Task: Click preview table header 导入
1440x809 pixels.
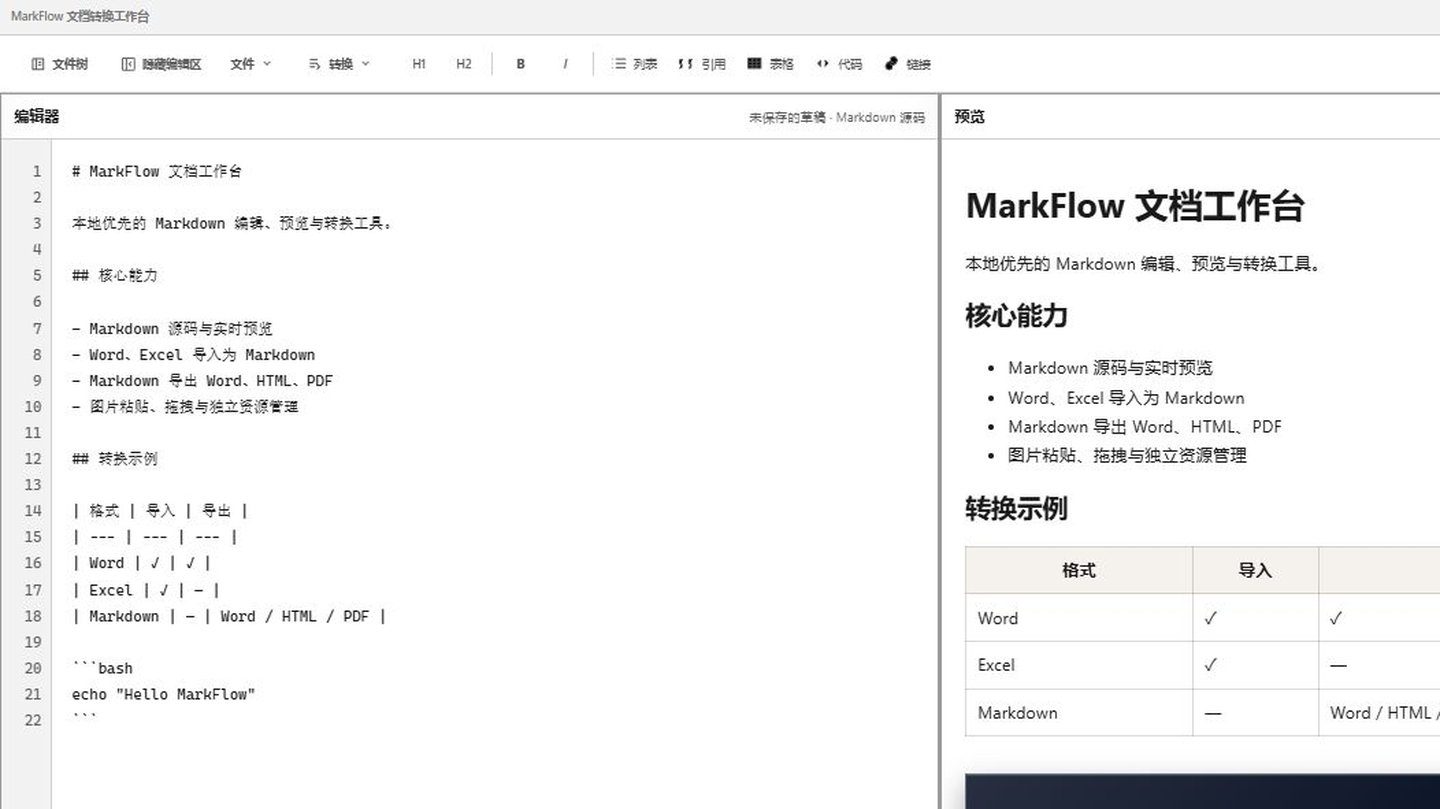Action: coord(1255,570)
